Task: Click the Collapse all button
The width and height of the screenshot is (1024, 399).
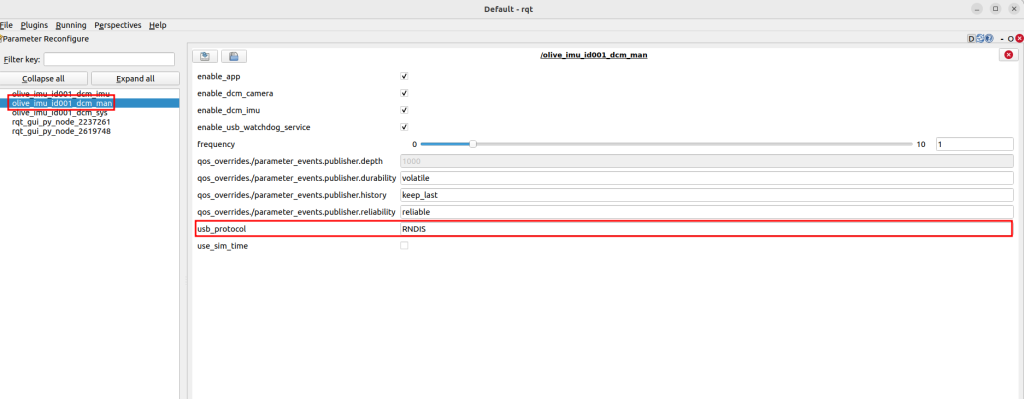Action: (x=44, y=78)
